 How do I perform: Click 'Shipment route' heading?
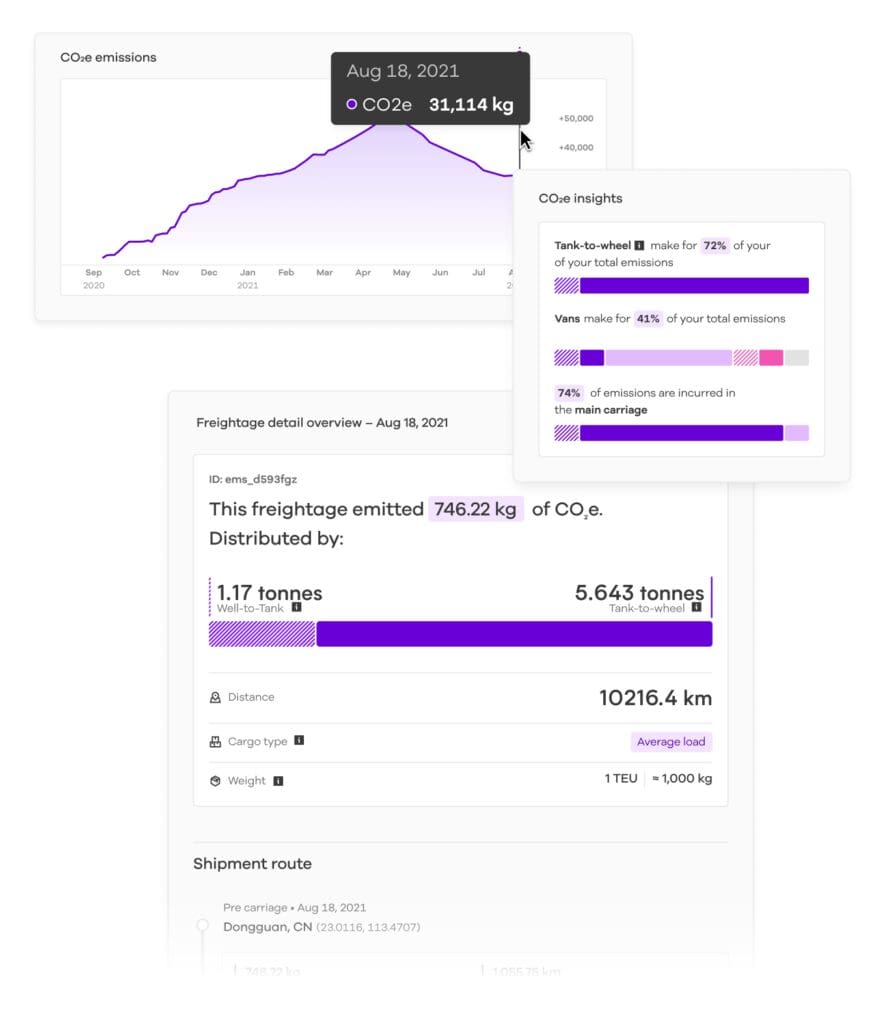tap(252, 864)
